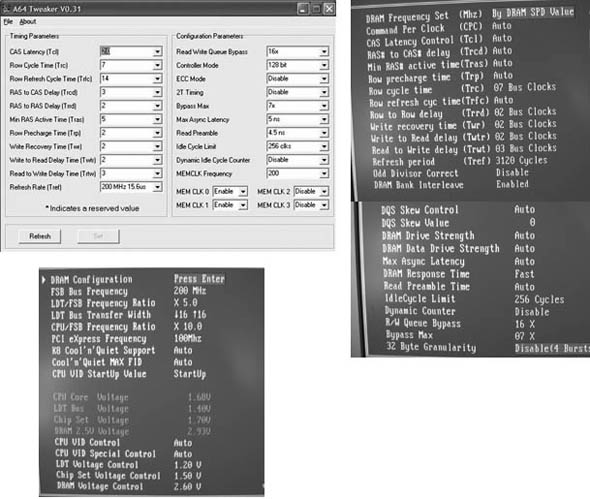This screenshot has width=590, height=499.
Task: Select CPU VID StartUp Value setting
Action: (190, 374)
